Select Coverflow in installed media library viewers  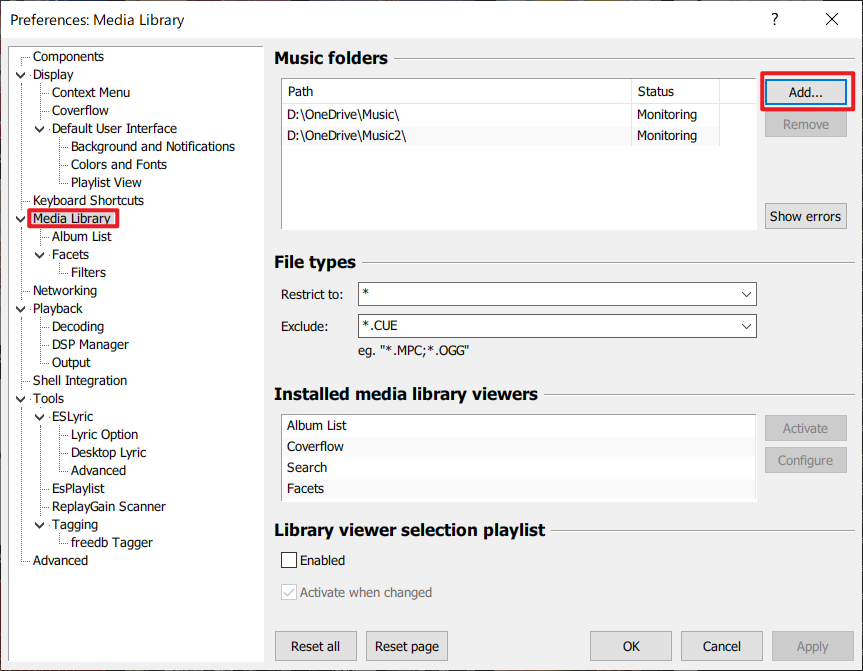click(315, 446)
